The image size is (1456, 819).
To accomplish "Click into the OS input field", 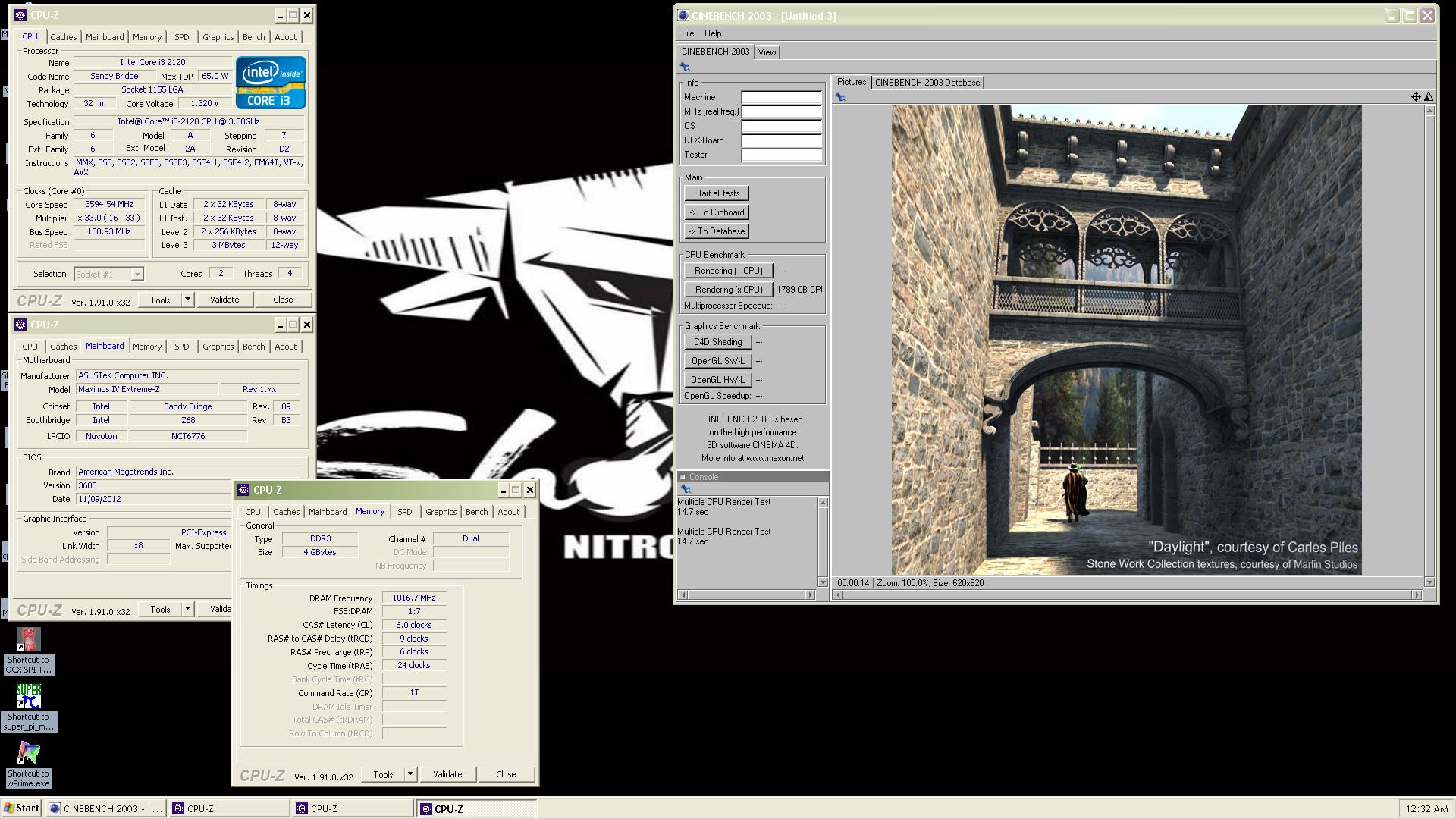I will coord(781,126).
